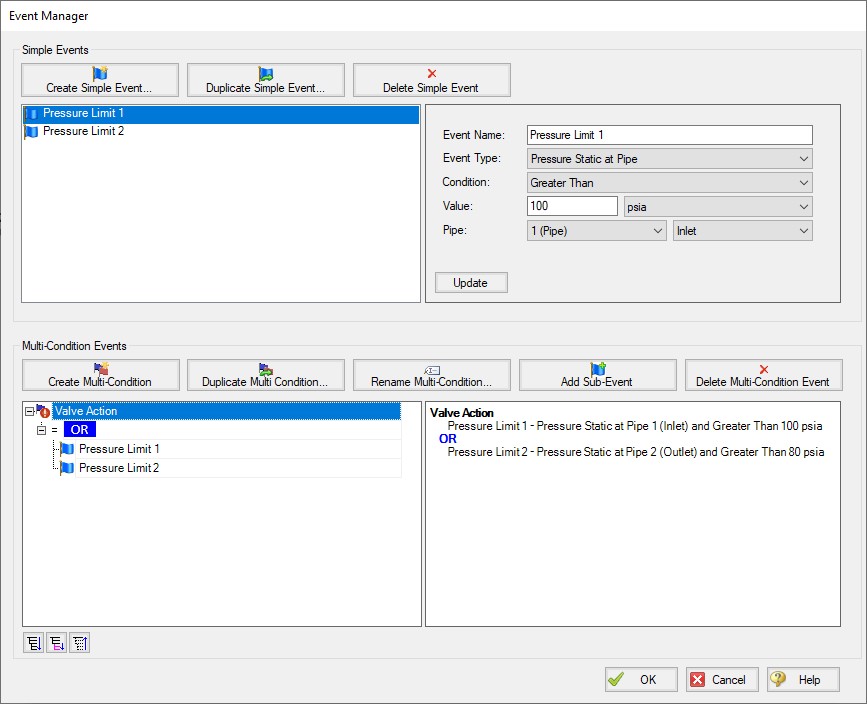The image size is (867, 704).
Task: Click the blue OR text in description
Action: (x=448, y=439)
